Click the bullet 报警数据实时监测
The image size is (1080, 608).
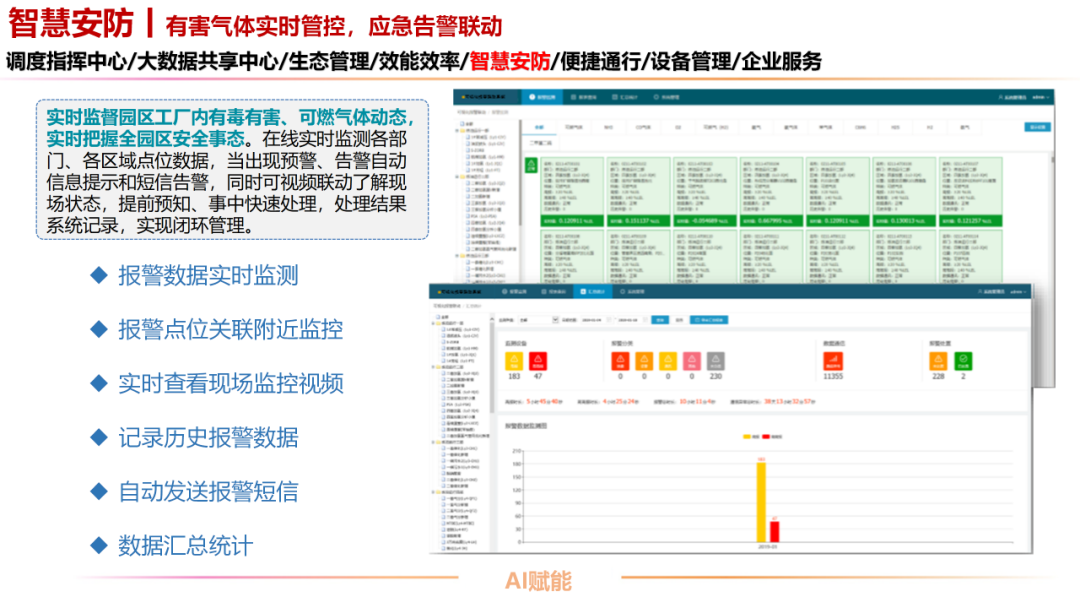[x=208, y=275]
